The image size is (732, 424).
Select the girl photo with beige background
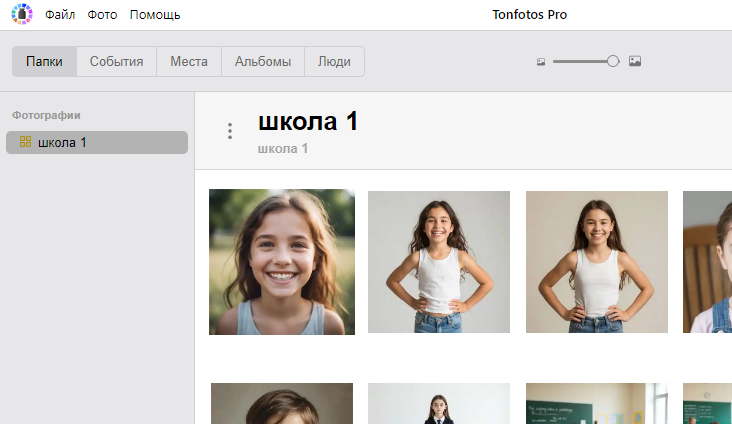(x=597, y=262)
